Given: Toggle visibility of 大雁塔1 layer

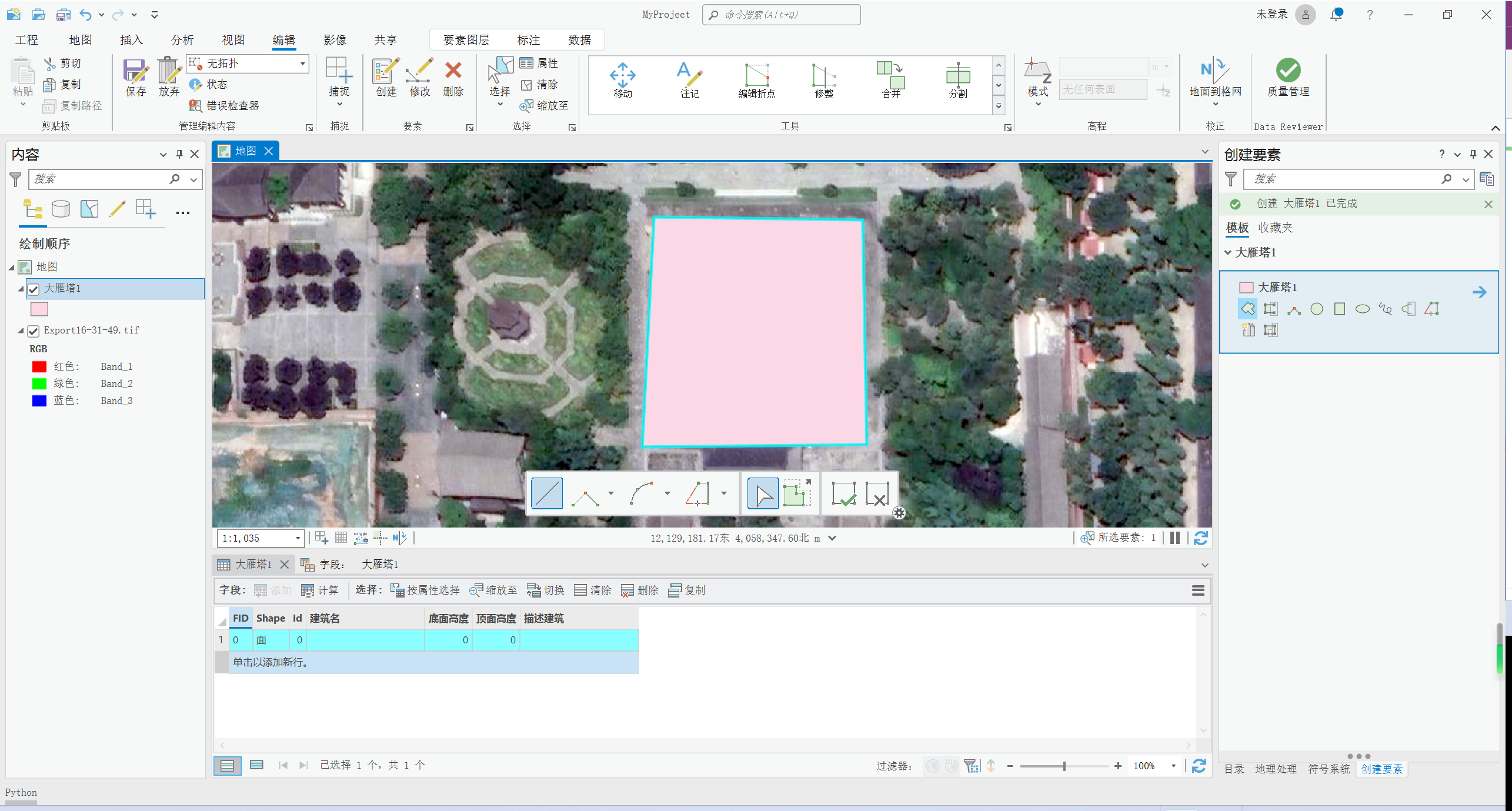Looking at the screenshot, I should click(x=34, y=289).
